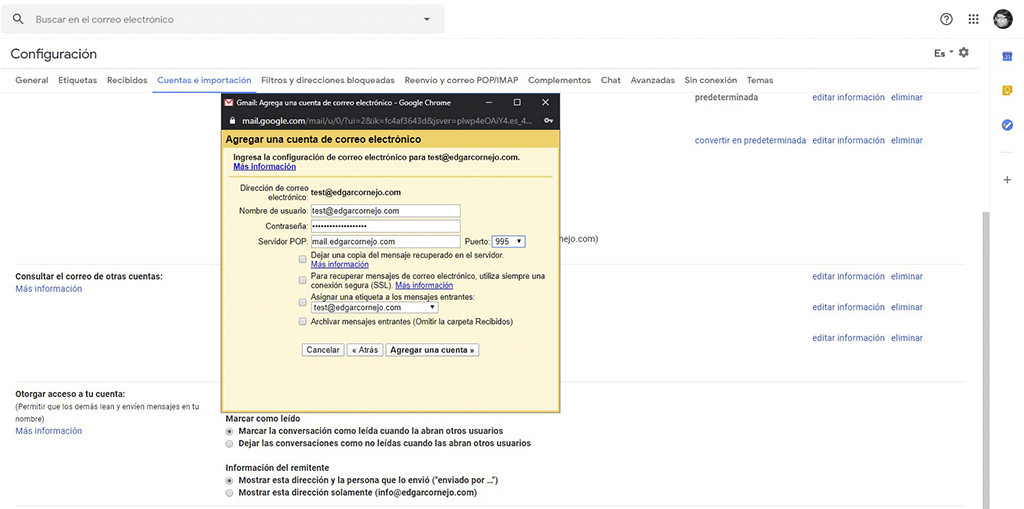Select Mostrar esta dirección solamente option
This screenshot has height=509, width=1024.
pos(229,493)
